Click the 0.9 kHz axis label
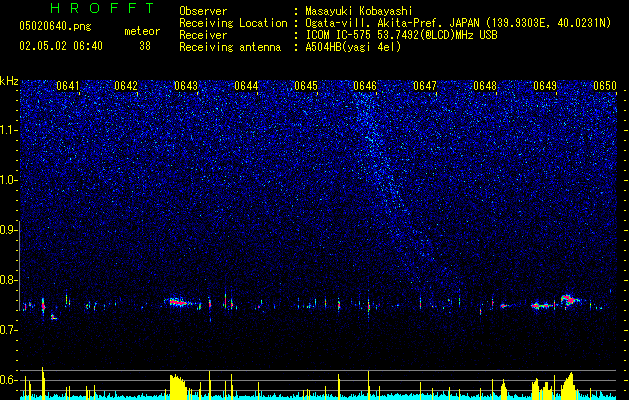 point(9,230)
